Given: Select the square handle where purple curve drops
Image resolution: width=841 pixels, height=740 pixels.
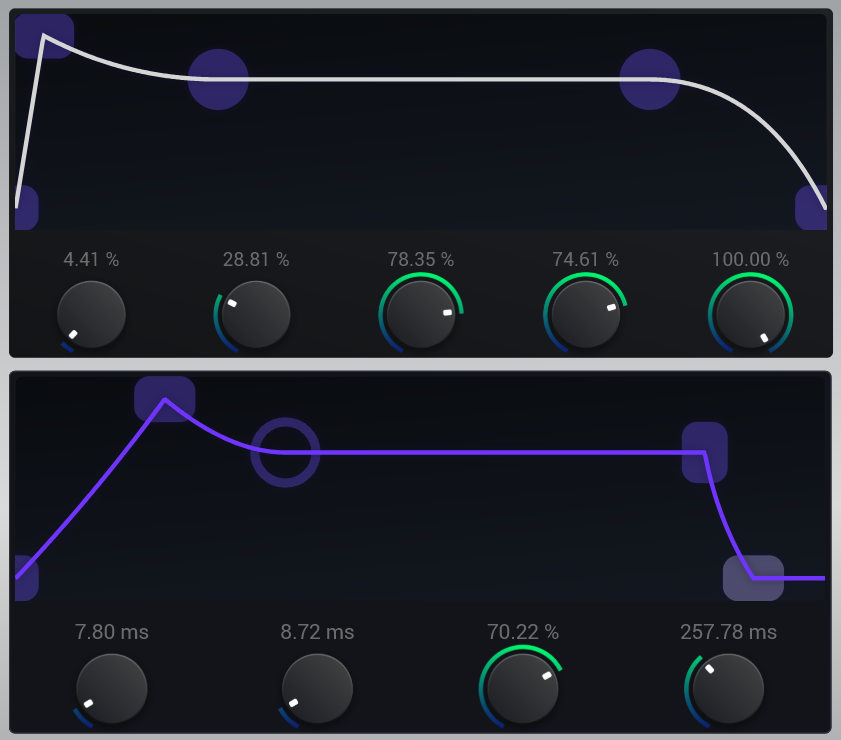Looking at the screenshot, I should click(705, 452).
